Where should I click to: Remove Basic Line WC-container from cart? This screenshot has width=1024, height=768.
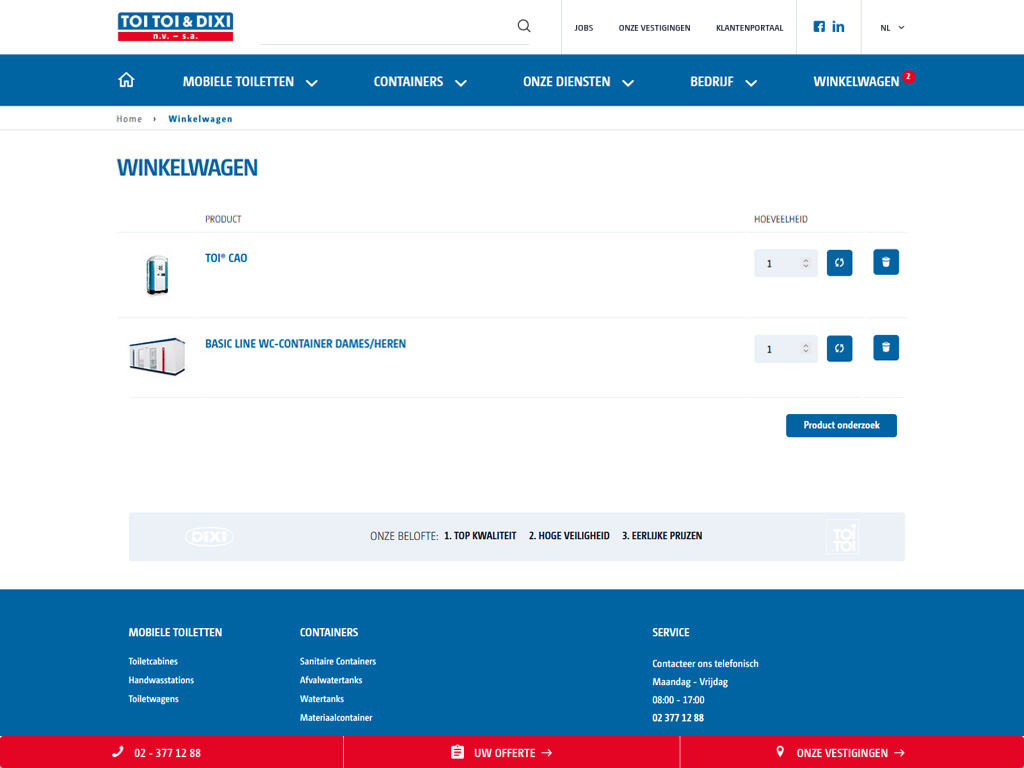click(885, 348)
